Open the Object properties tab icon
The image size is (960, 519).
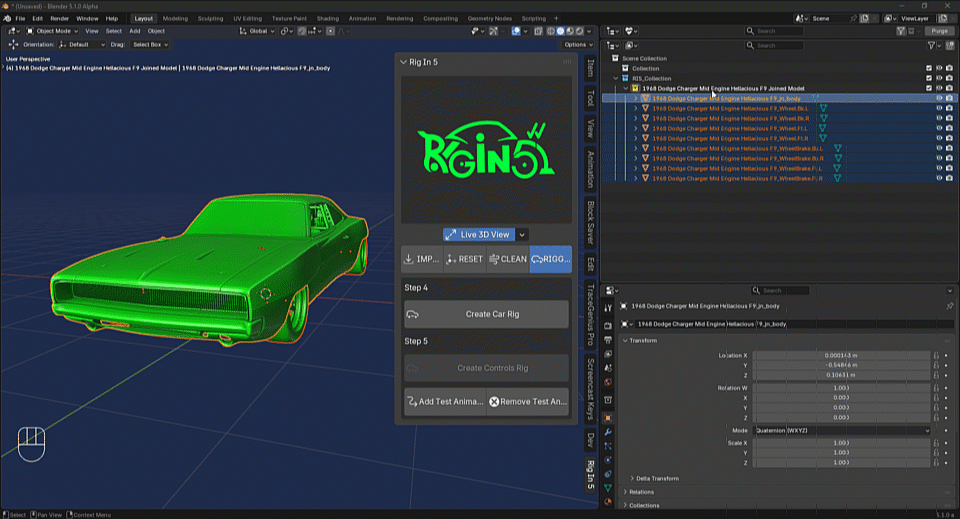point(608,418)
